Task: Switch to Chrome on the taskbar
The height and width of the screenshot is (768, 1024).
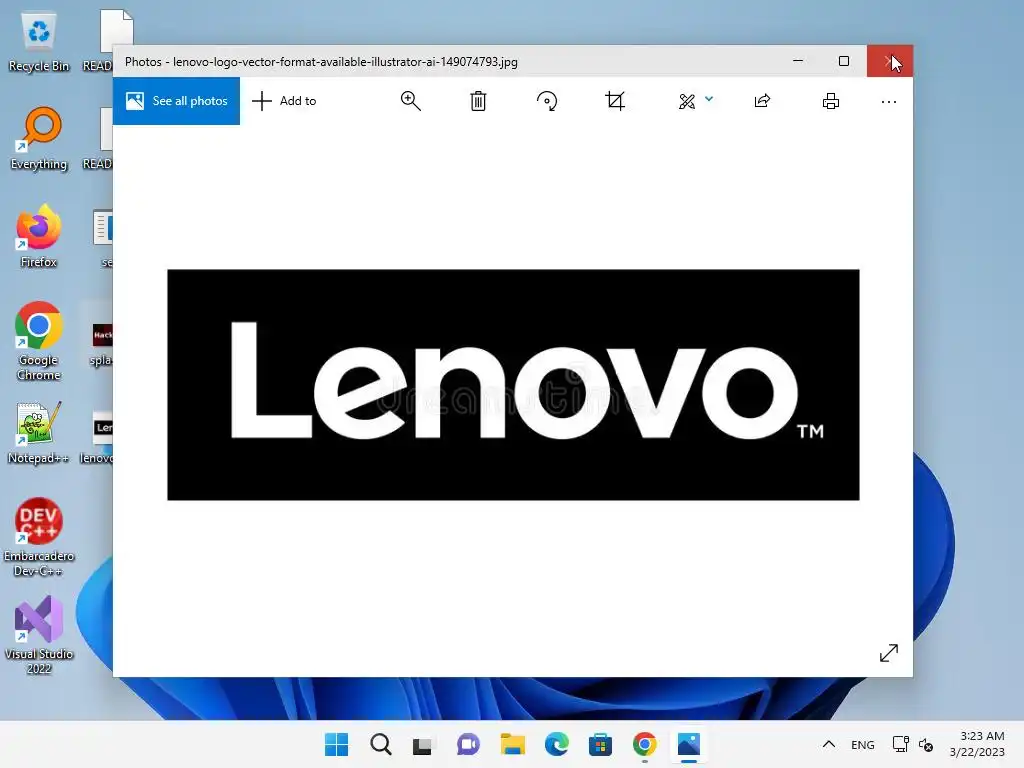Action: (x=645, y=744)
